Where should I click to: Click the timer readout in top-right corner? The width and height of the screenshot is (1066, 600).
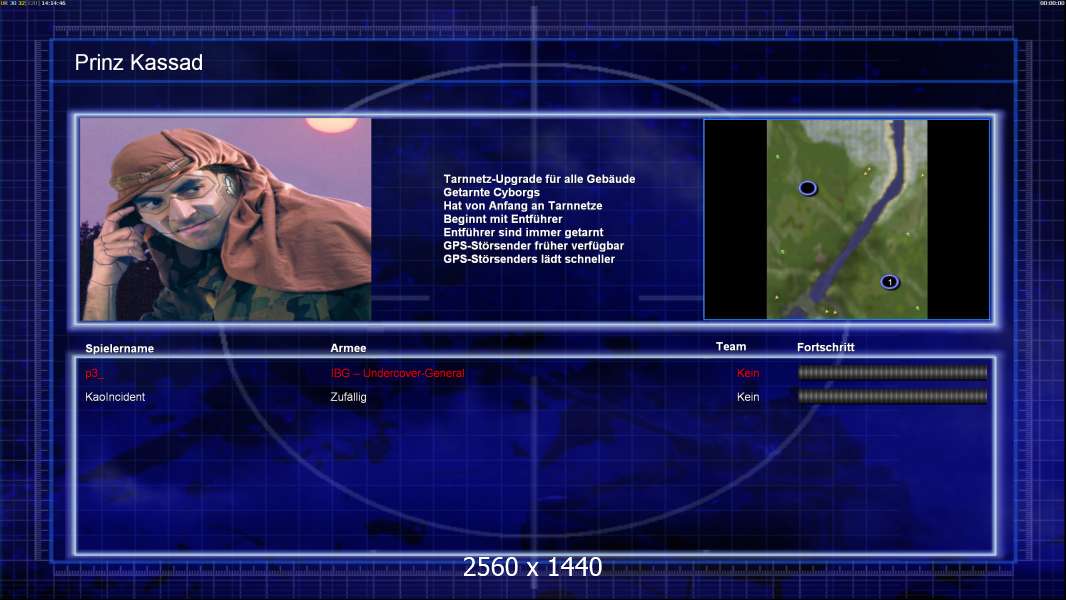[x=1052, y=3]
